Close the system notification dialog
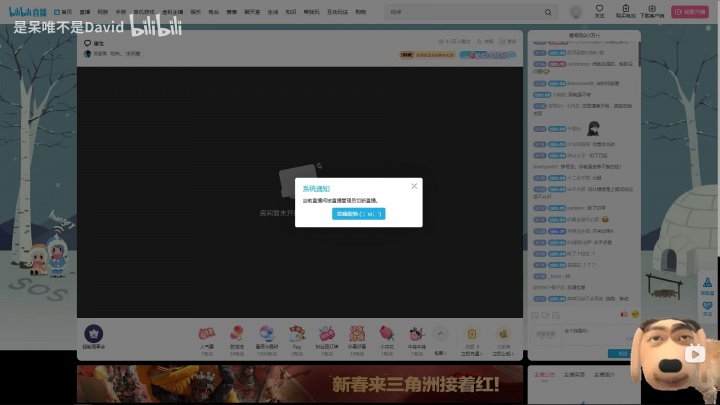Screen dimensions: 720x405 [414, 185]
